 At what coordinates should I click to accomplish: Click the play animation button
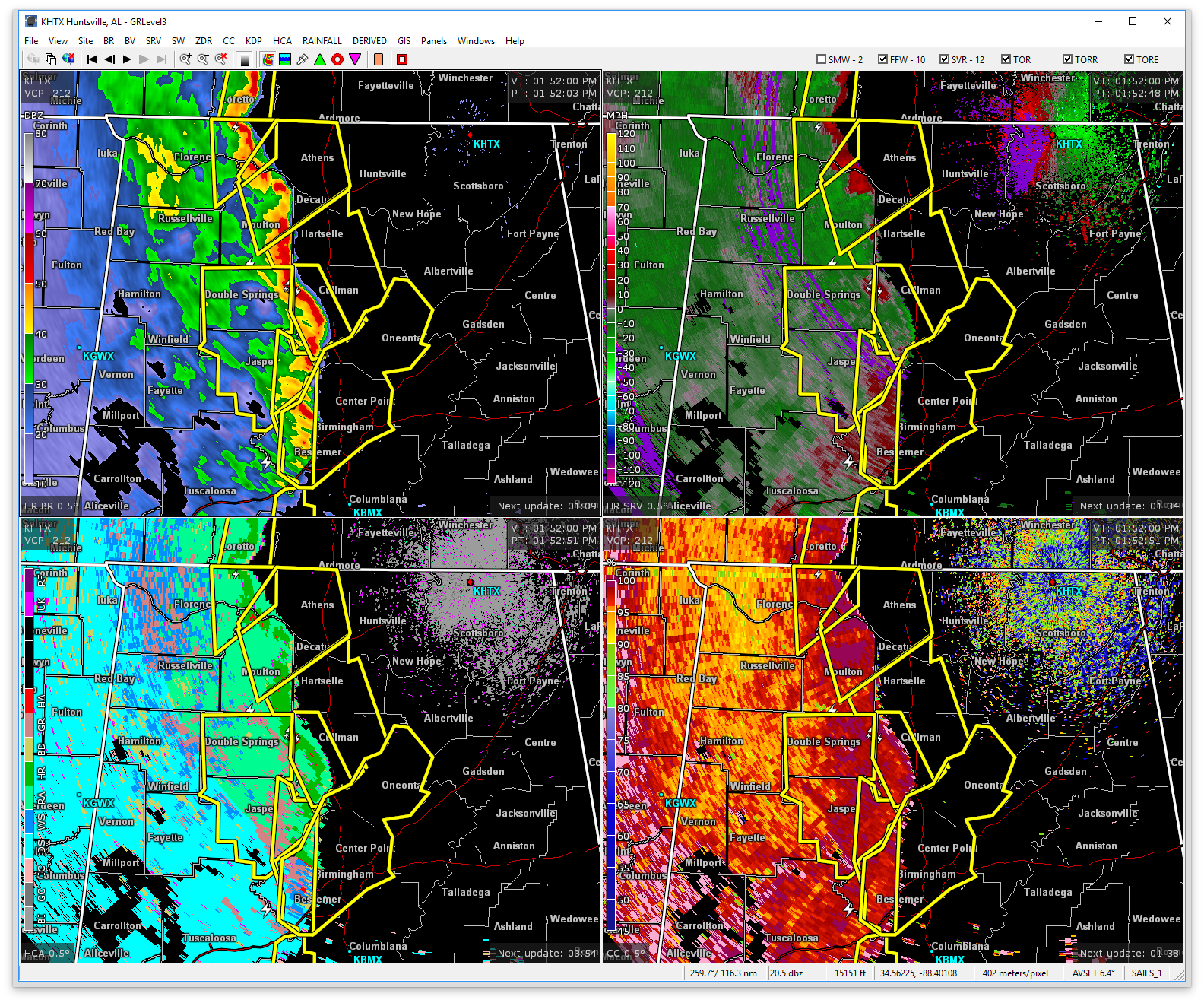coord(127,59)
